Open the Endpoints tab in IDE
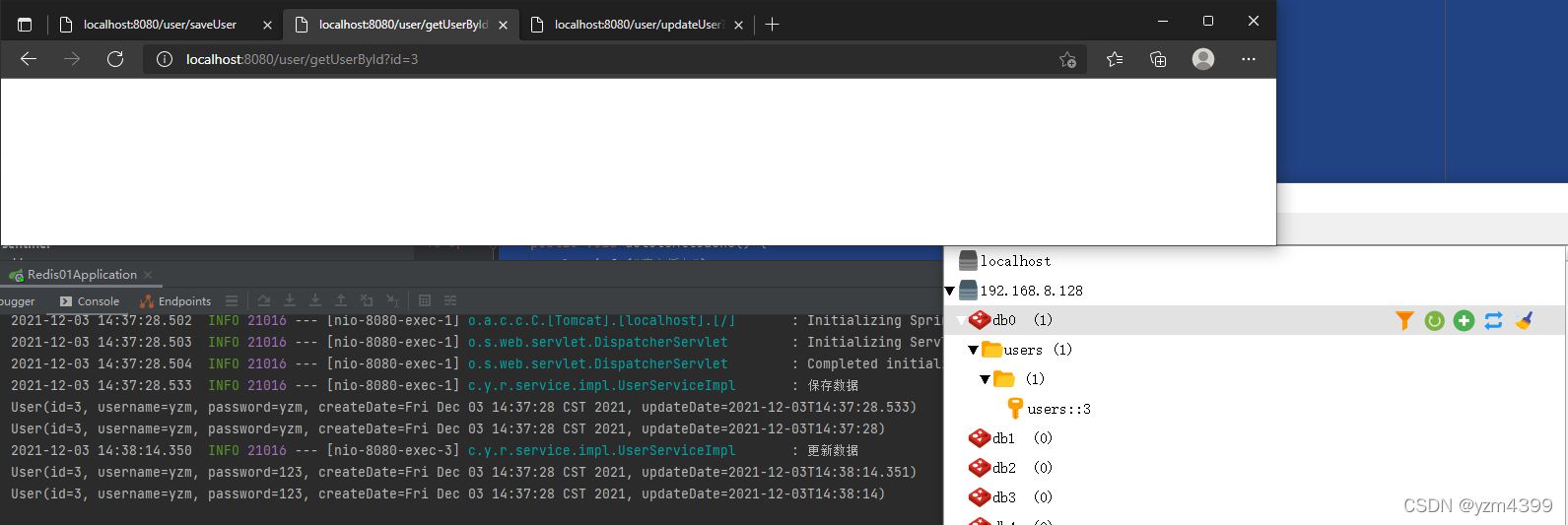 pyautogui.click(x=175, y=301)
